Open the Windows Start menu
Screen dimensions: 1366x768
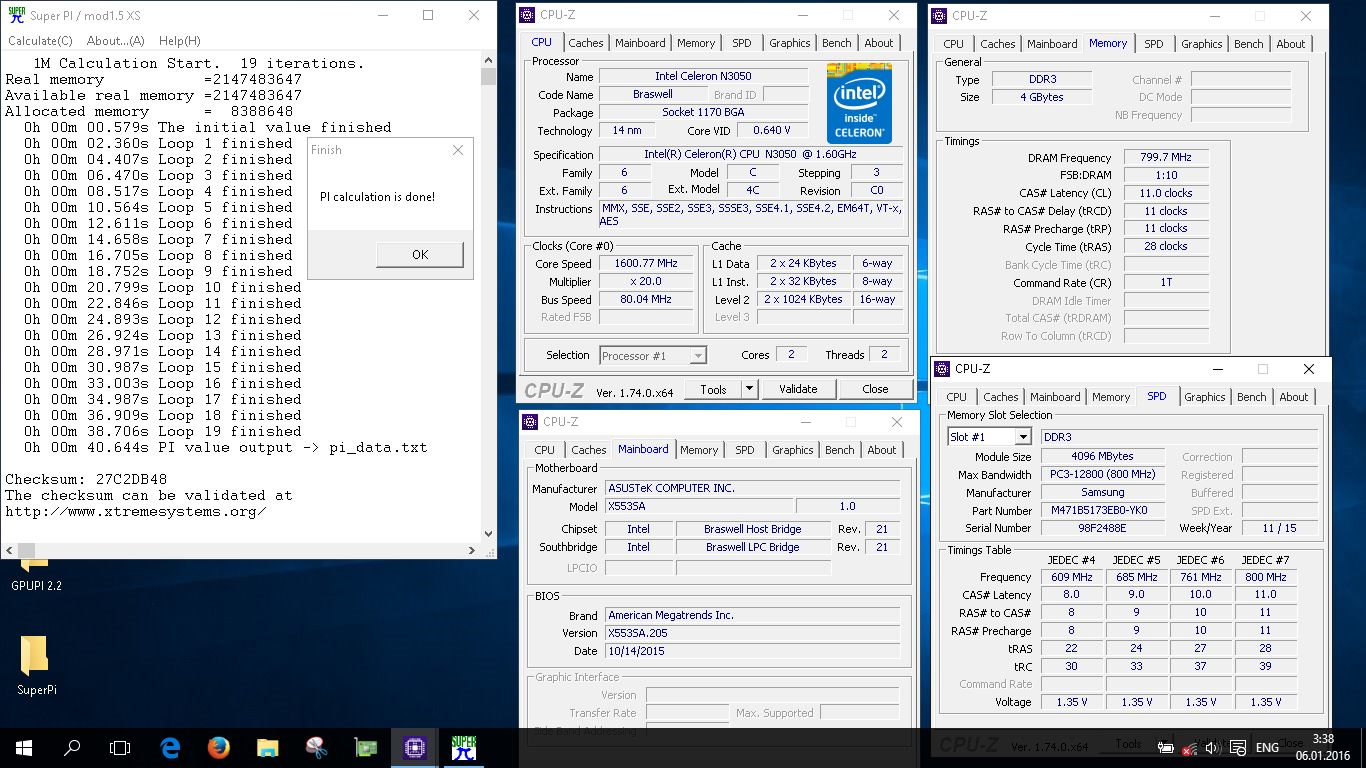23,747
